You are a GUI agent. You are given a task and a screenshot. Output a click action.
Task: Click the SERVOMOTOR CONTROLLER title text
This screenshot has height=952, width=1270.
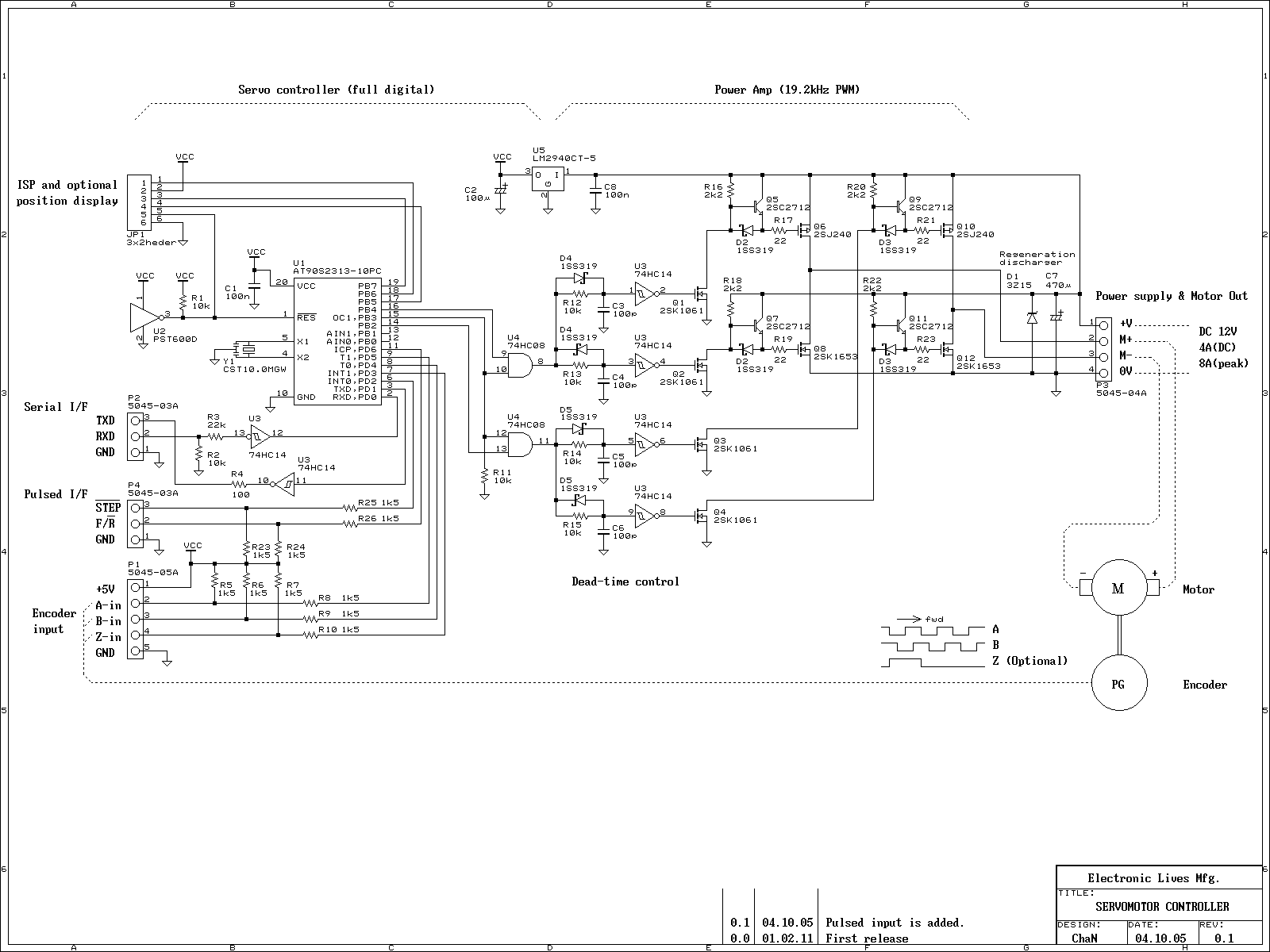[x=1162, y=906]
